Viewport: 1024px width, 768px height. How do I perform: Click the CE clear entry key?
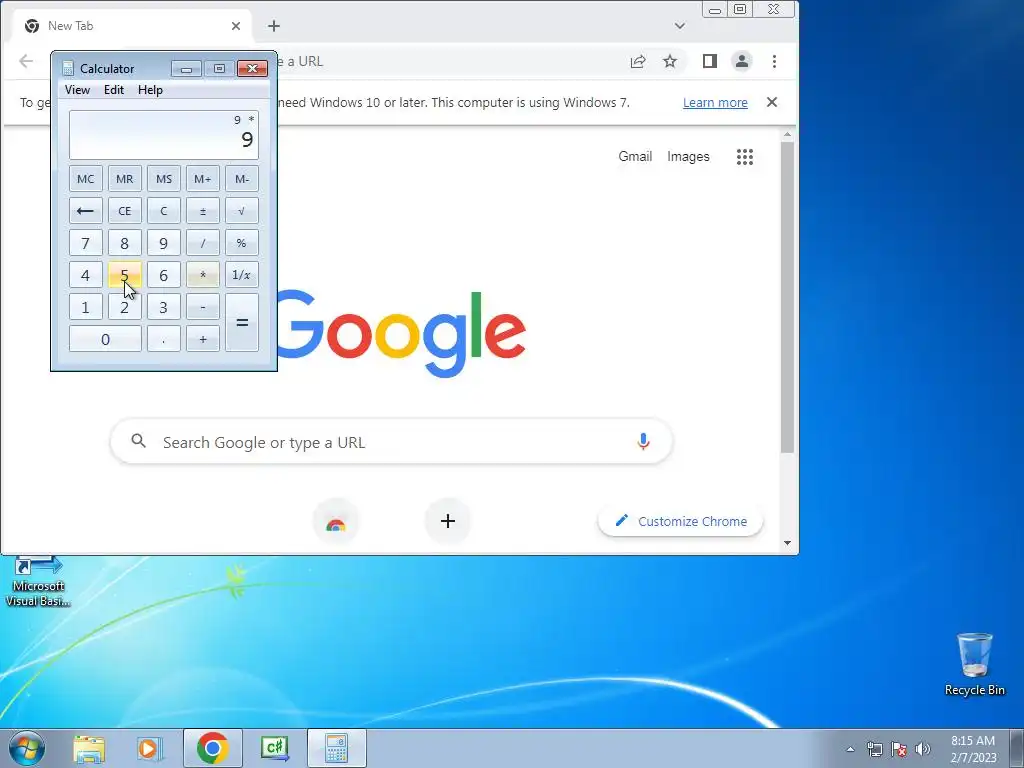pos(125,211)
